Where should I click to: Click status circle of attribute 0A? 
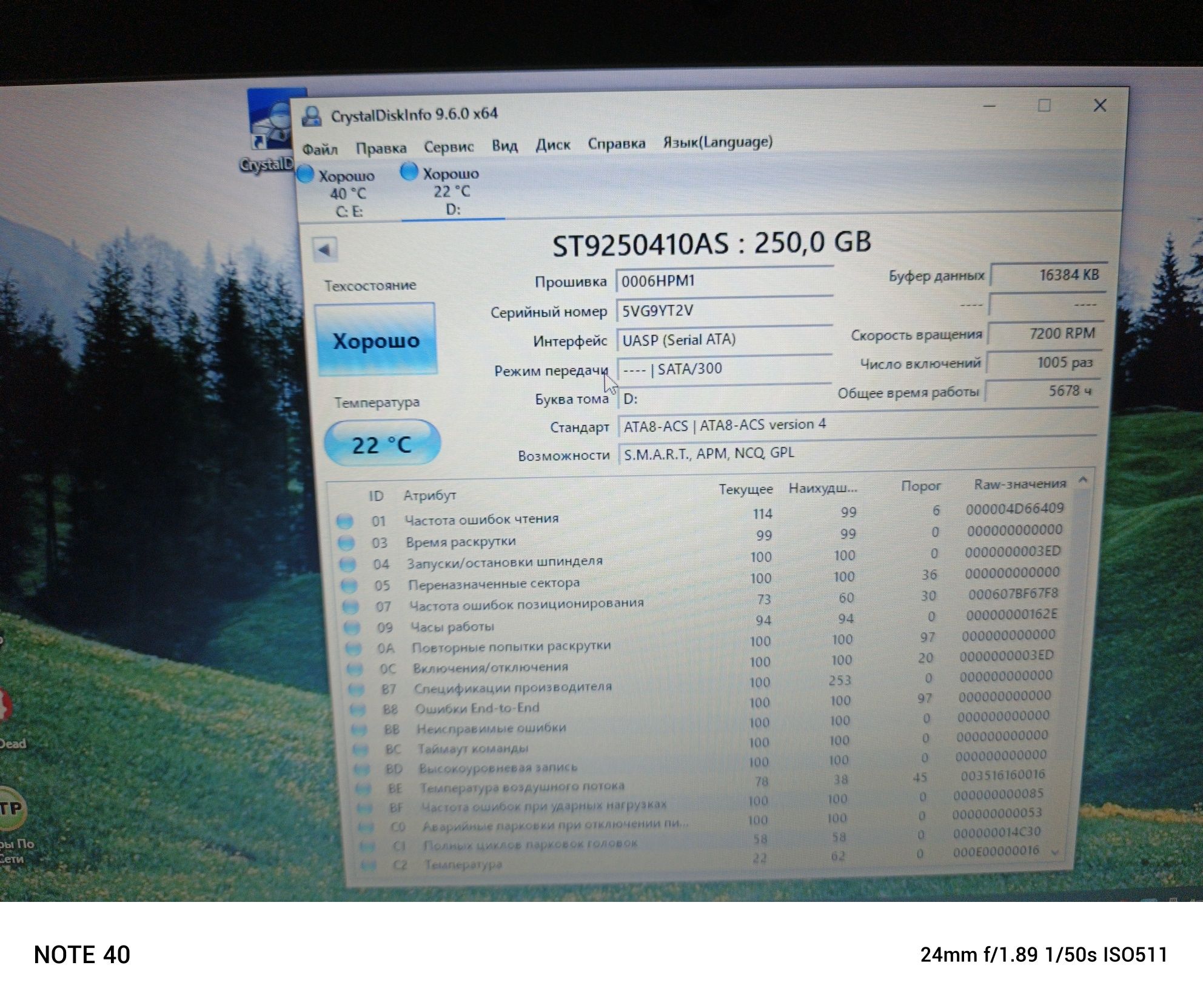(354, 649)
